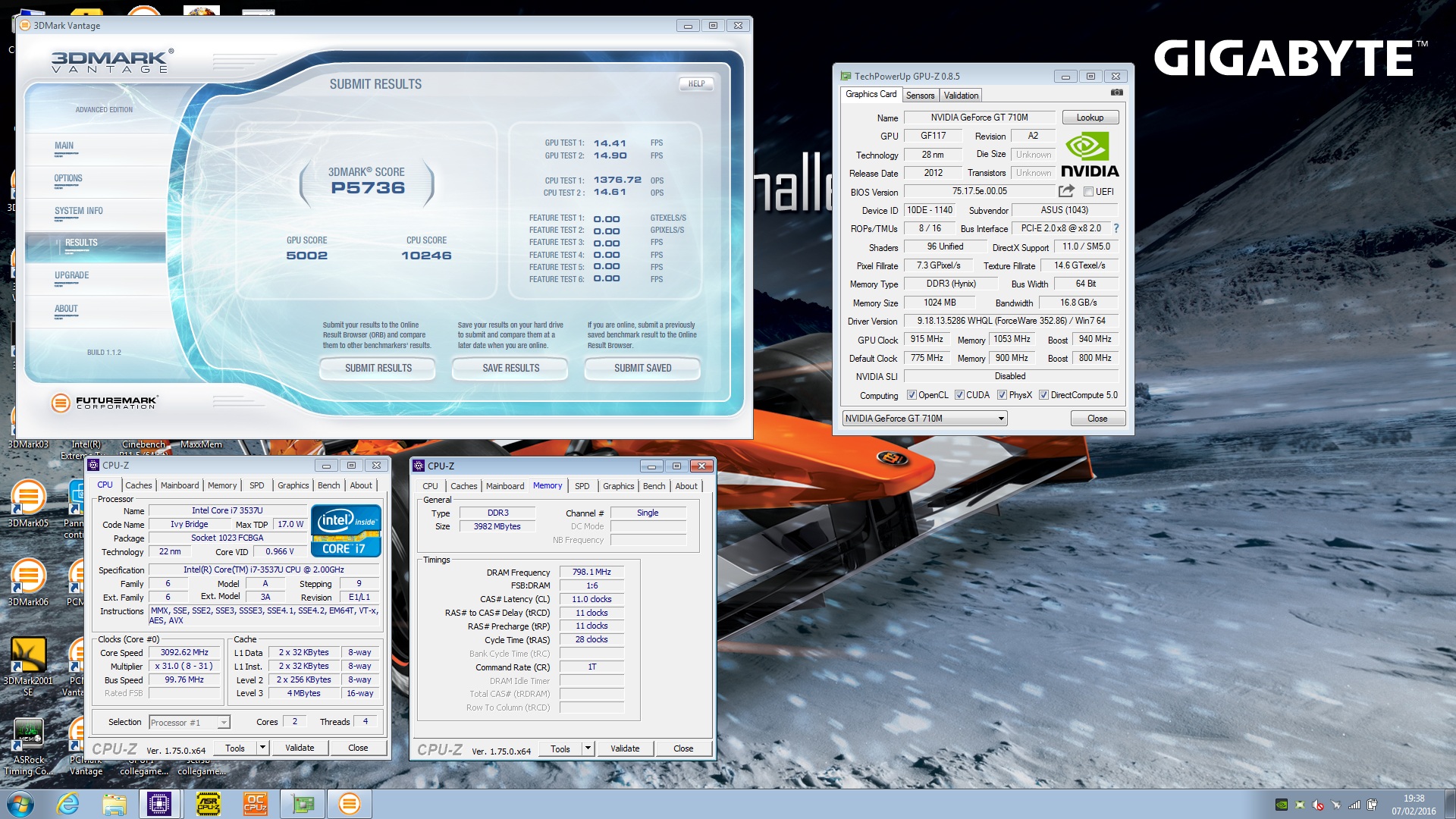Go to System Info in 3DMark sidebar

pos(78,212)
